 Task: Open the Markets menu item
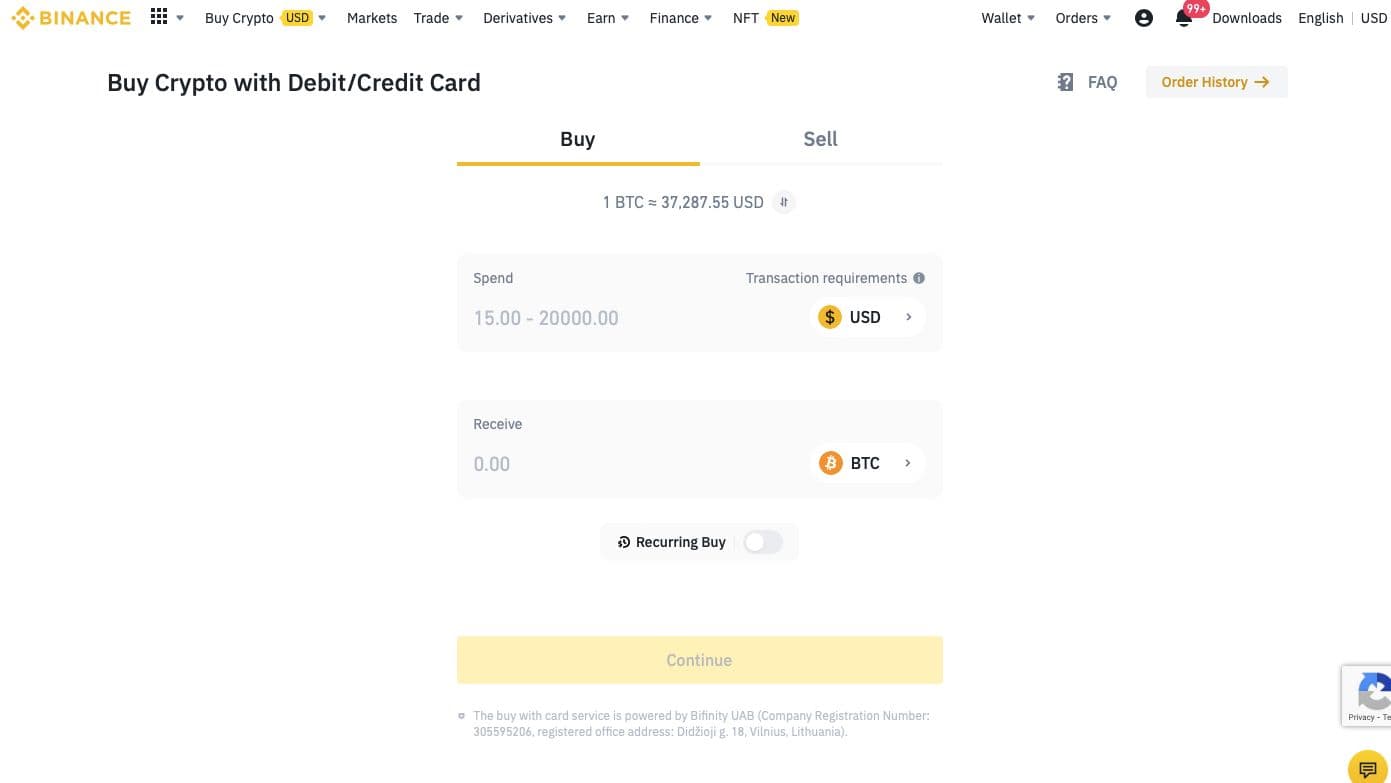pos(372,18)
